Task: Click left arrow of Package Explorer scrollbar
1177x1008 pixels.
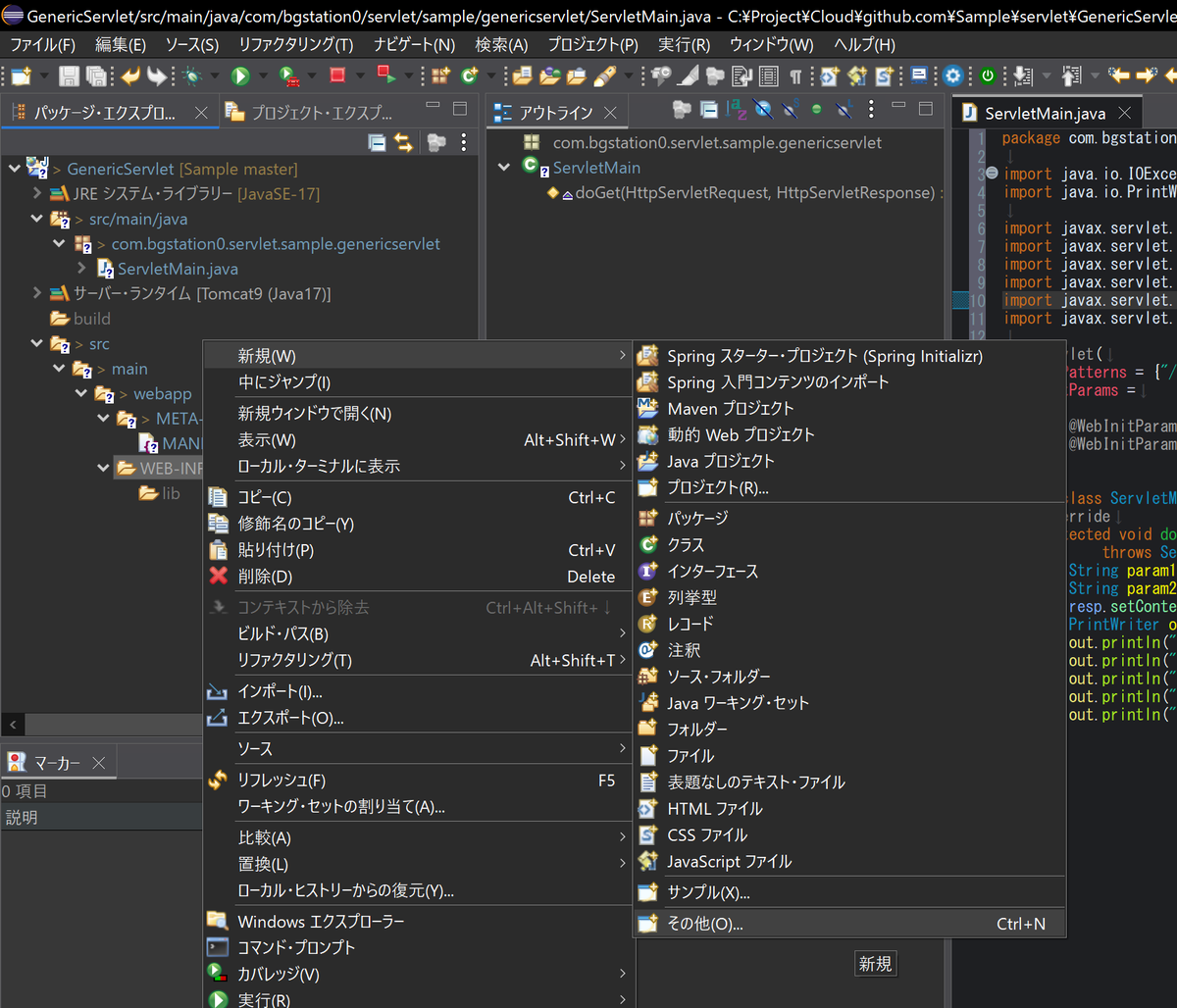Action: tap(12, 725)
